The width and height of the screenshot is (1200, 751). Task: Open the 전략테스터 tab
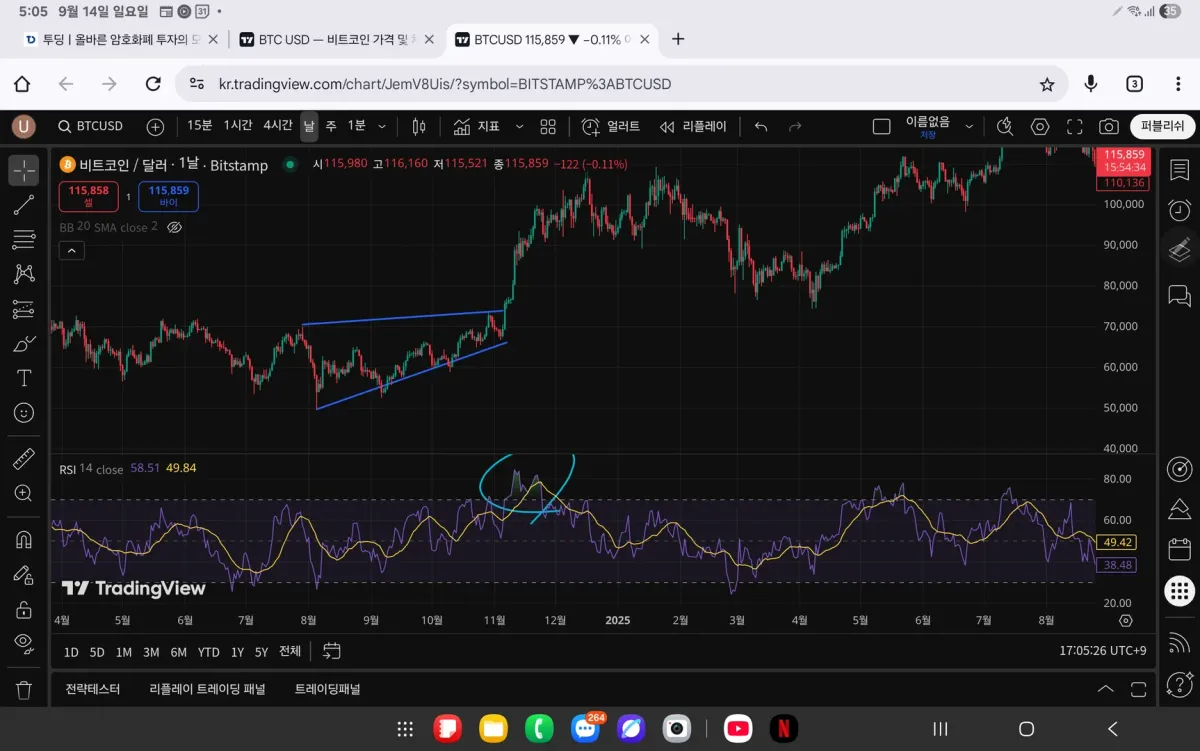point(93,689)
